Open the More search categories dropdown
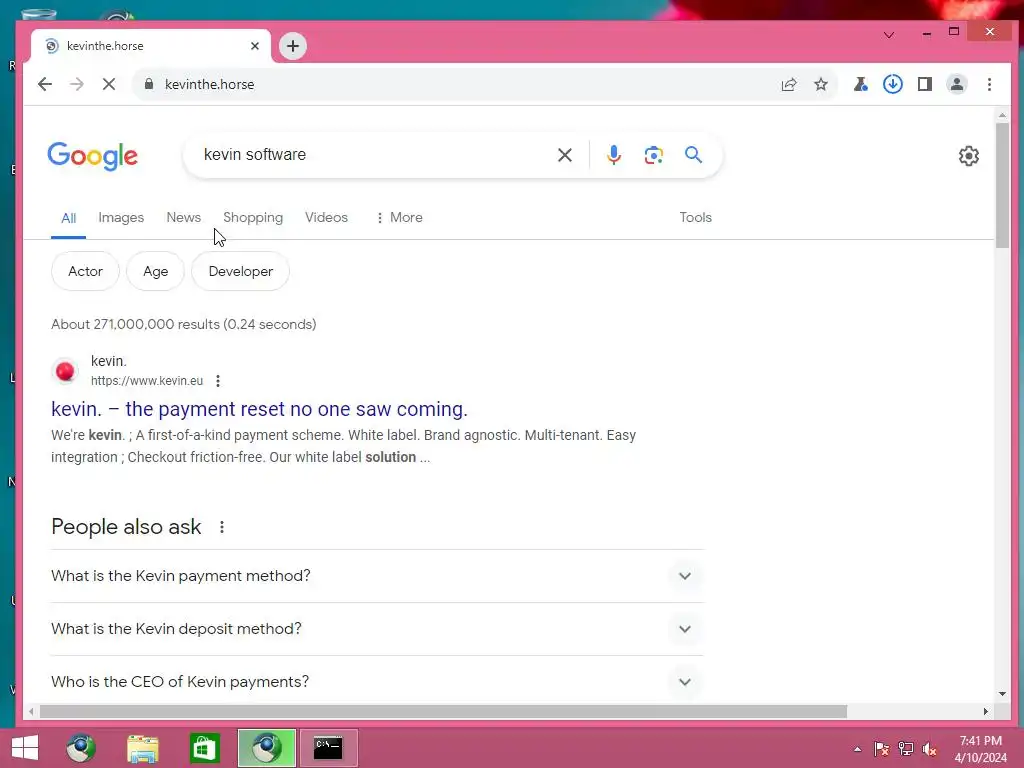This screenshot has height=768, width=1024. pyautogui.click(x=399, y=217)
